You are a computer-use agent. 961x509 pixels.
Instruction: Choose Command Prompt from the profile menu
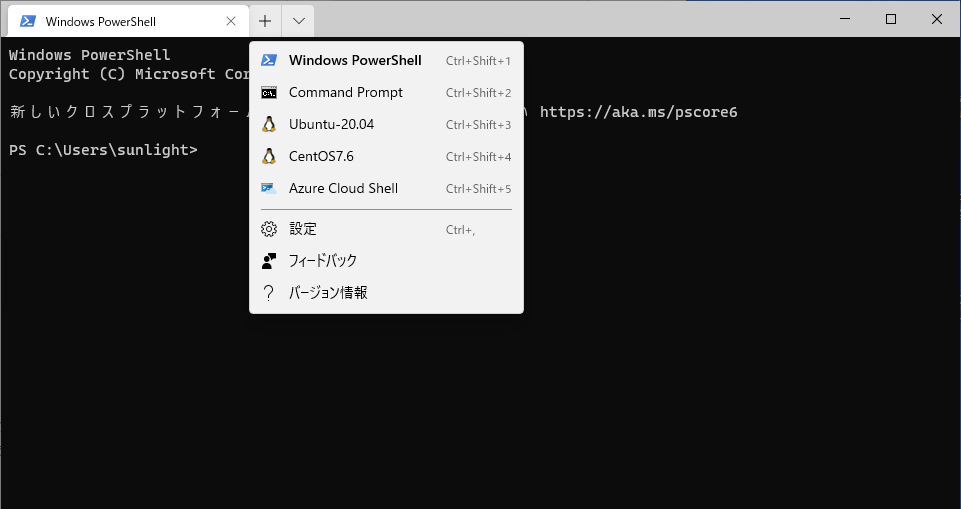tap(346, 92)
